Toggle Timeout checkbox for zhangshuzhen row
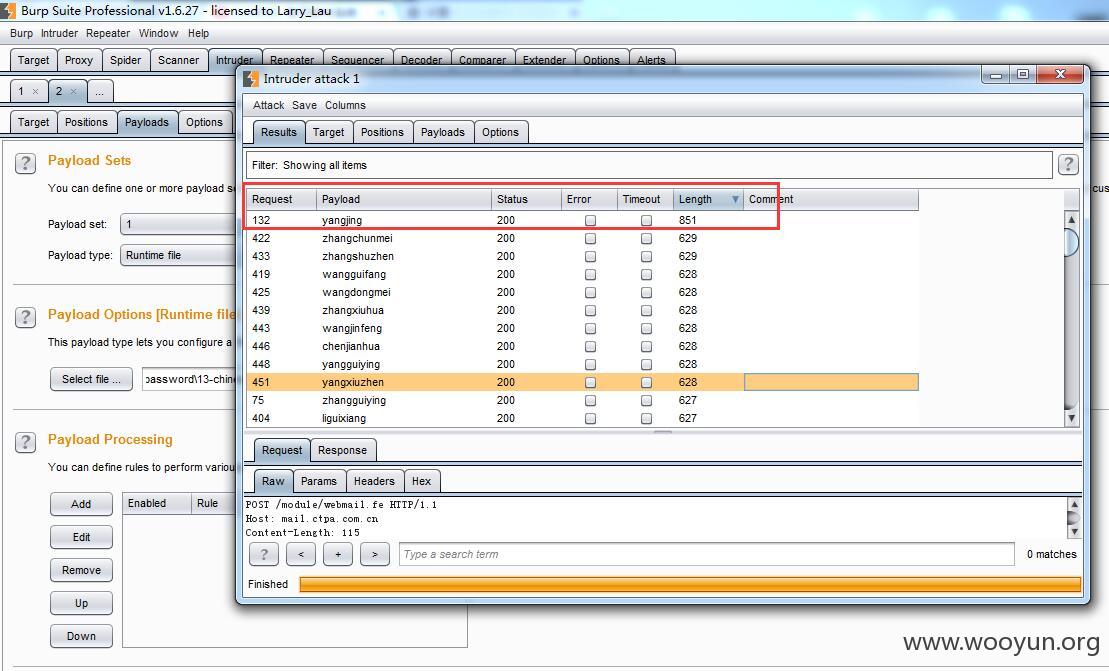 [646, 257]
